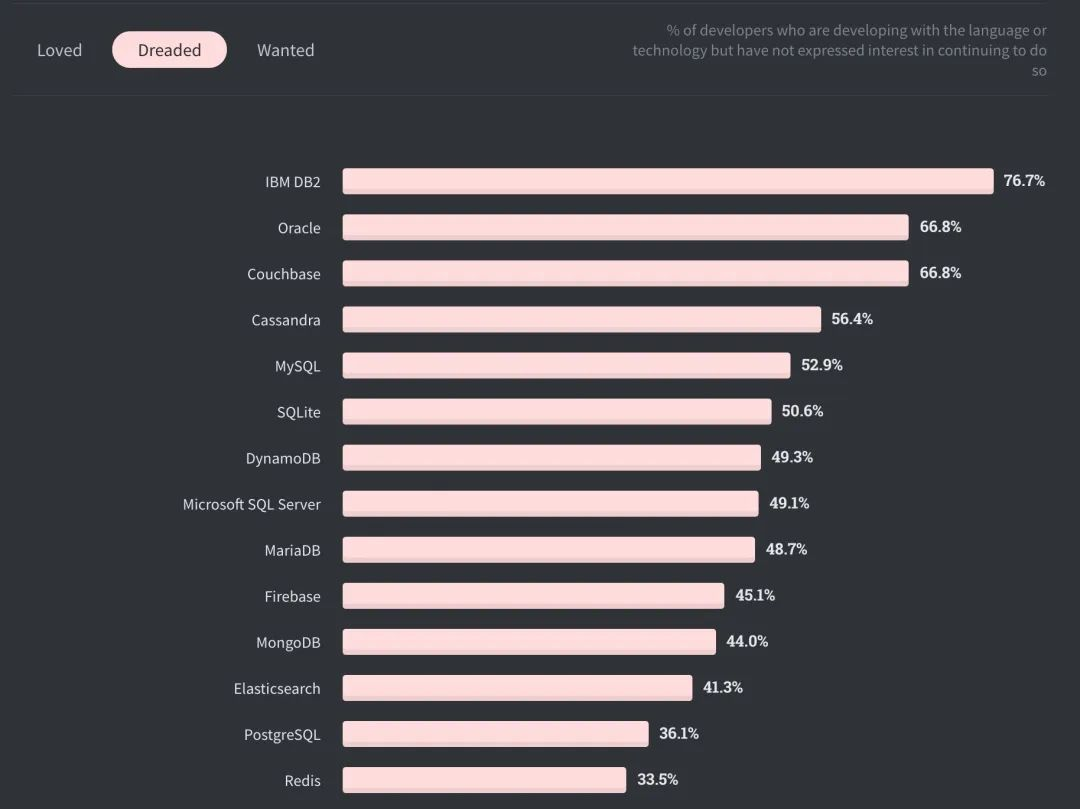Select the MariaDB bar
The image size is (1080, 809).
(x=548, y=550)
